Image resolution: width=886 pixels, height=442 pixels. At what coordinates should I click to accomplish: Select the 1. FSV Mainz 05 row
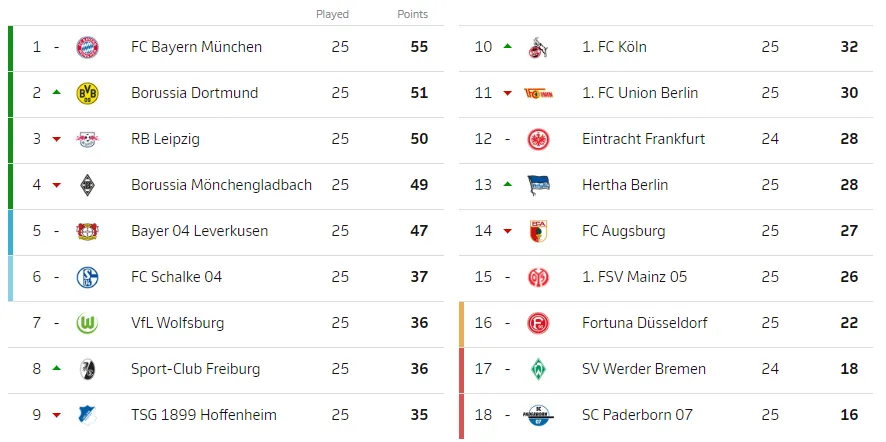point(666,277)
